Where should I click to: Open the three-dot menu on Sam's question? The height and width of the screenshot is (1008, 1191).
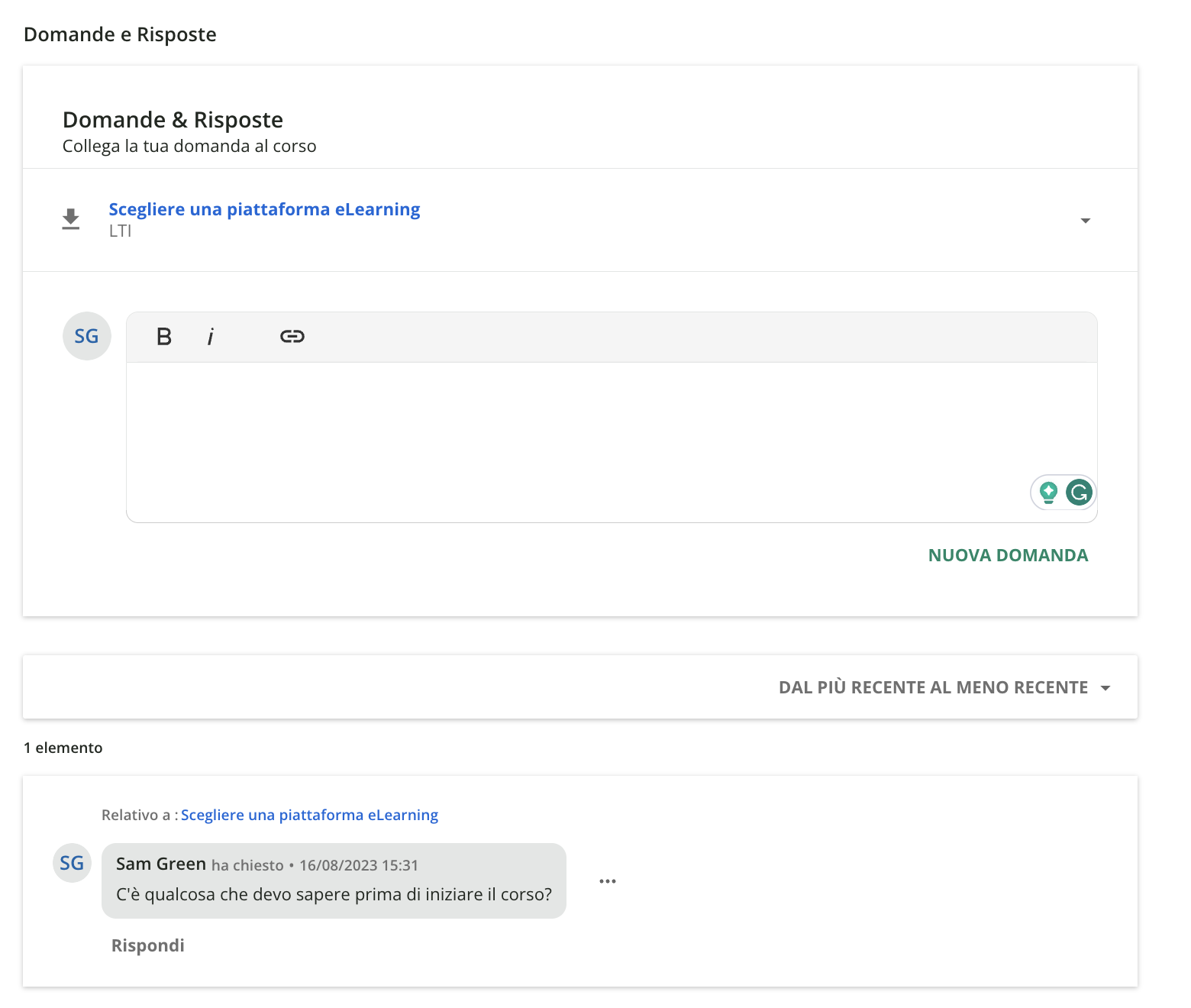click(607, 880)
